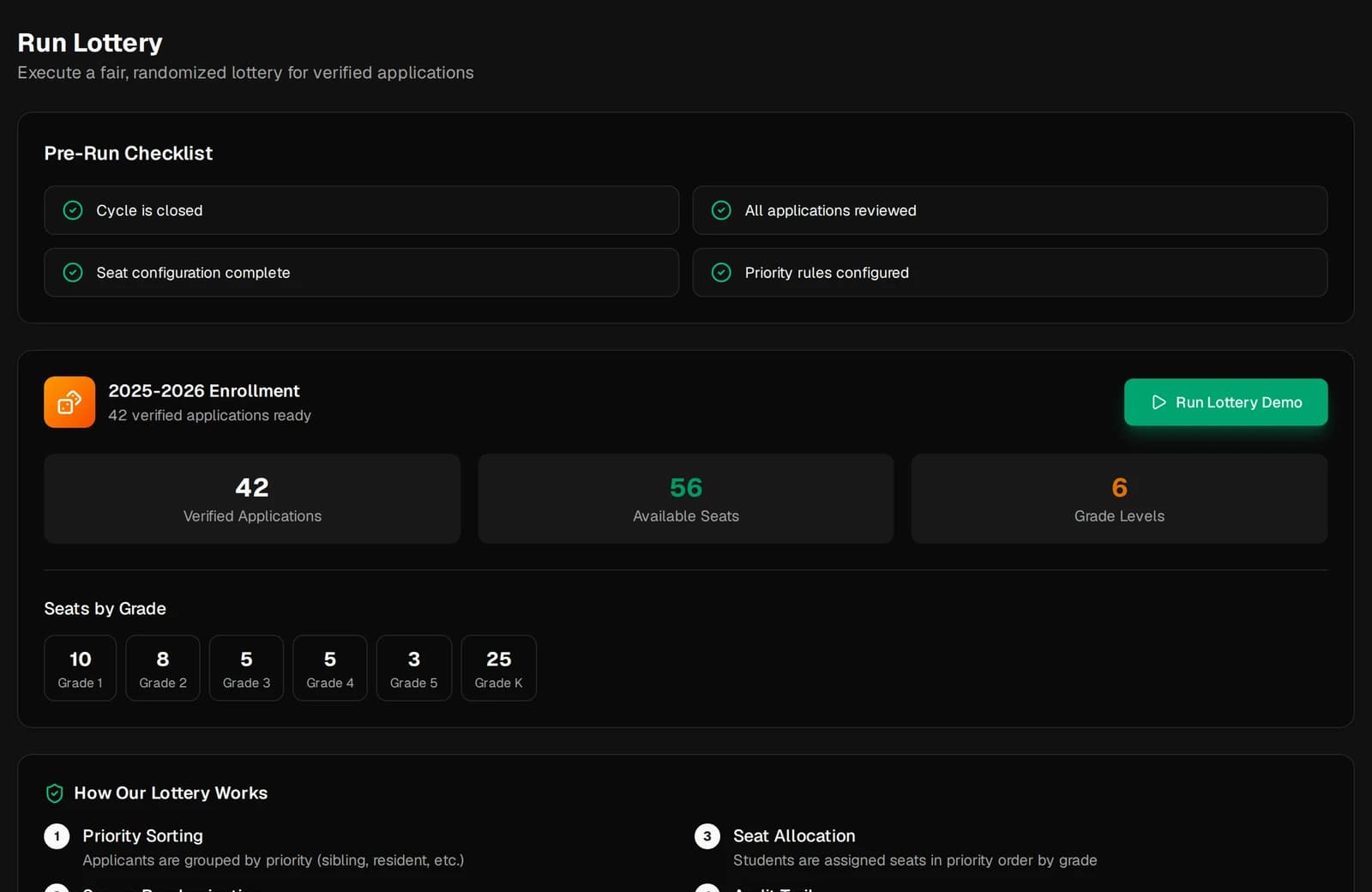Select the Priority rules configured row
This screenshot has width=1372, height=892.
click(1009, 273)
